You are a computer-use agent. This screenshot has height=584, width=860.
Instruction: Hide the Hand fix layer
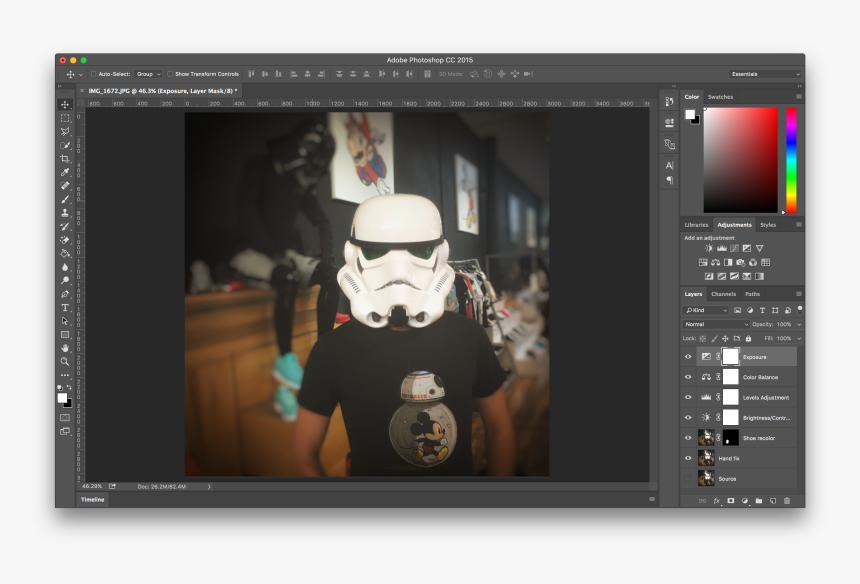coord(688,458)
